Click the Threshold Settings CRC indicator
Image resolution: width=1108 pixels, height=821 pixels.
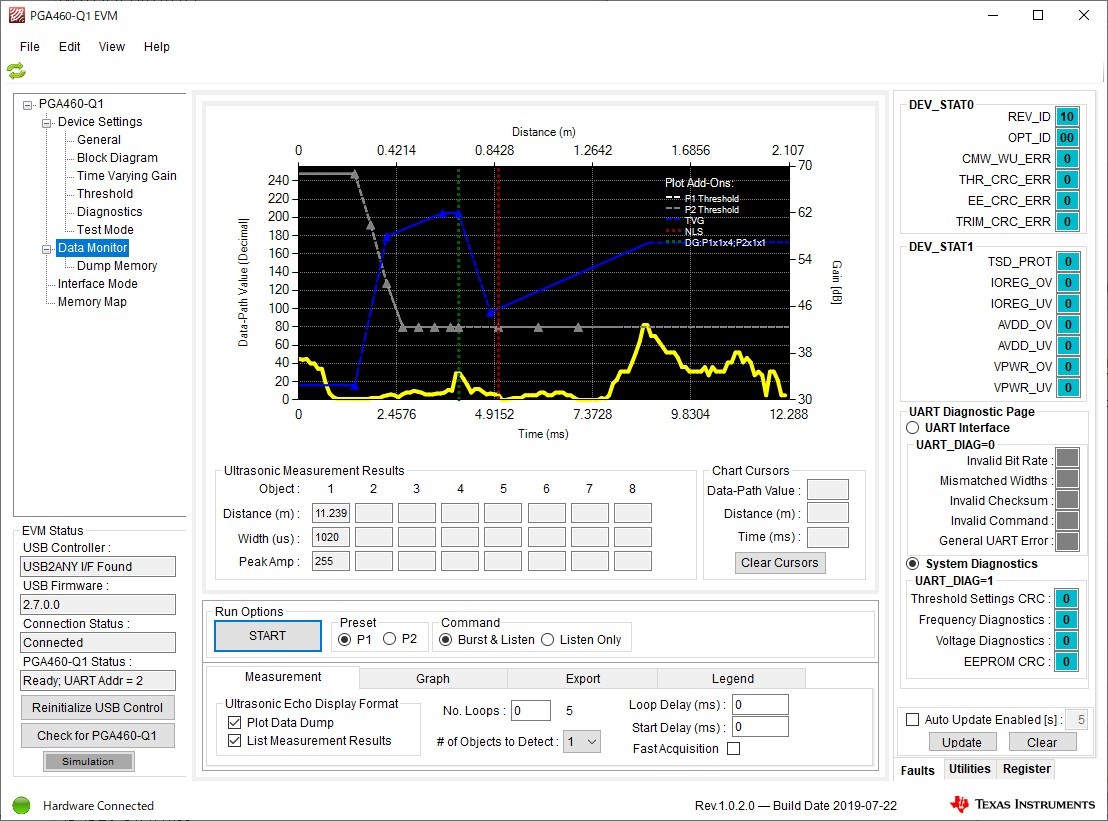(x=1066, y=598)
